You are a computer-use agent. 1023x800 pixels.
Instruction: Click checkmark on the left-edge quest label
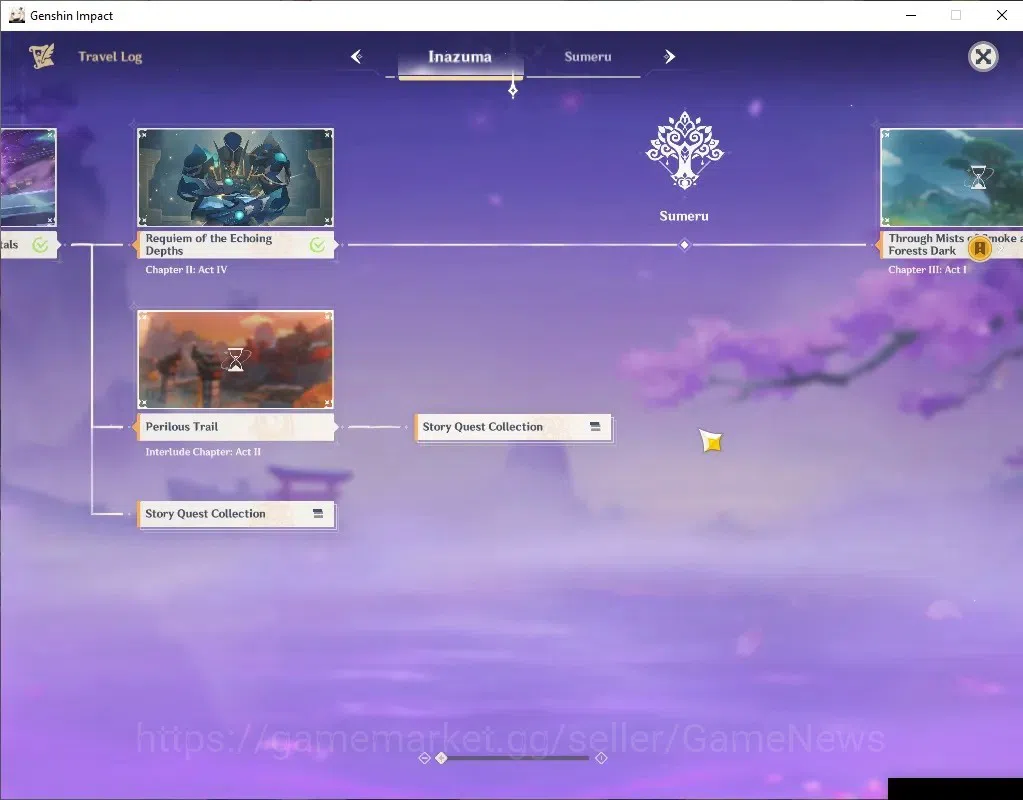[40, 245]
